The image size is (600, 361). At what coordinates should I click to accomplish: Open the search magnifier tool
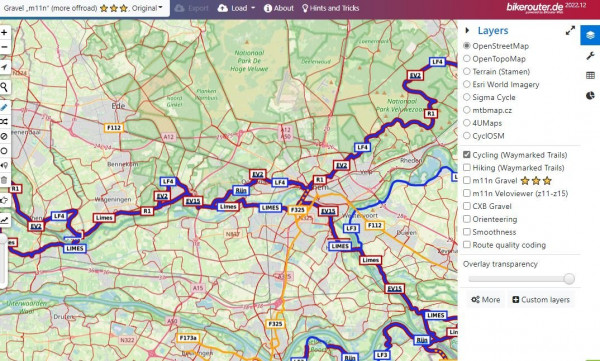[x=4, y=87]
